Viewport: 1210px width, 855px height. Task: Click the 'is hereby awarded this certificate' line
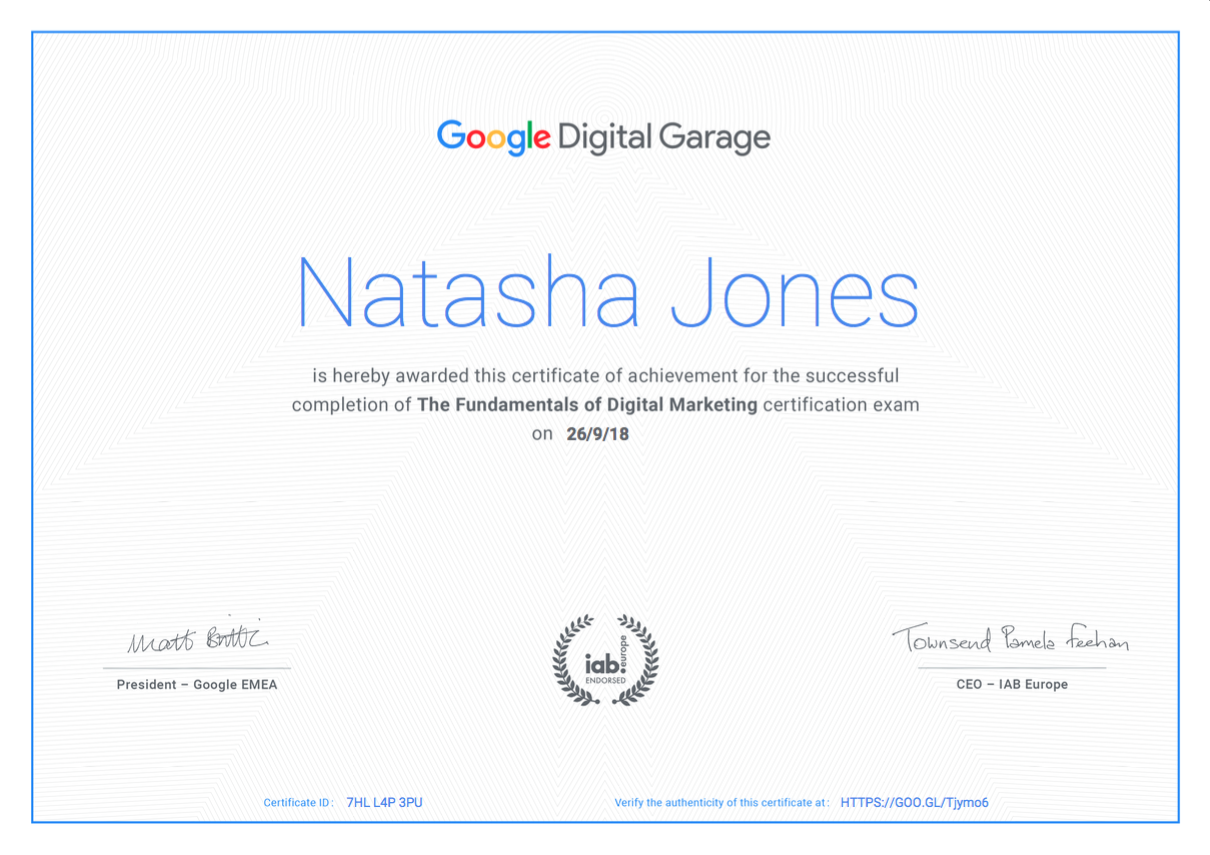[605, 376]
